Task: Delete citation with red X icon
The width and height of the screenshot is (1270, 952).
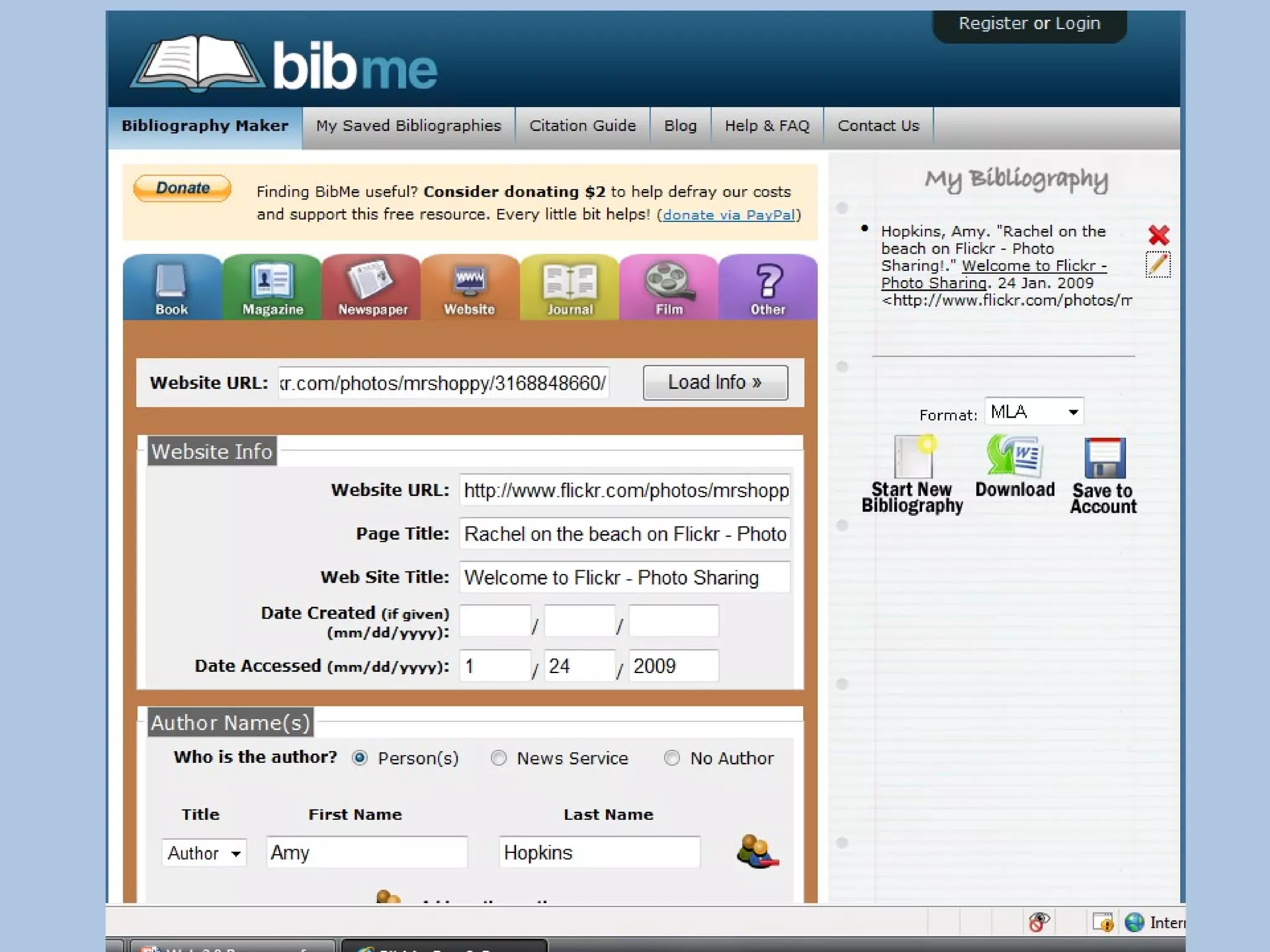Action: pyautogui.click(x=1158, y=235)
